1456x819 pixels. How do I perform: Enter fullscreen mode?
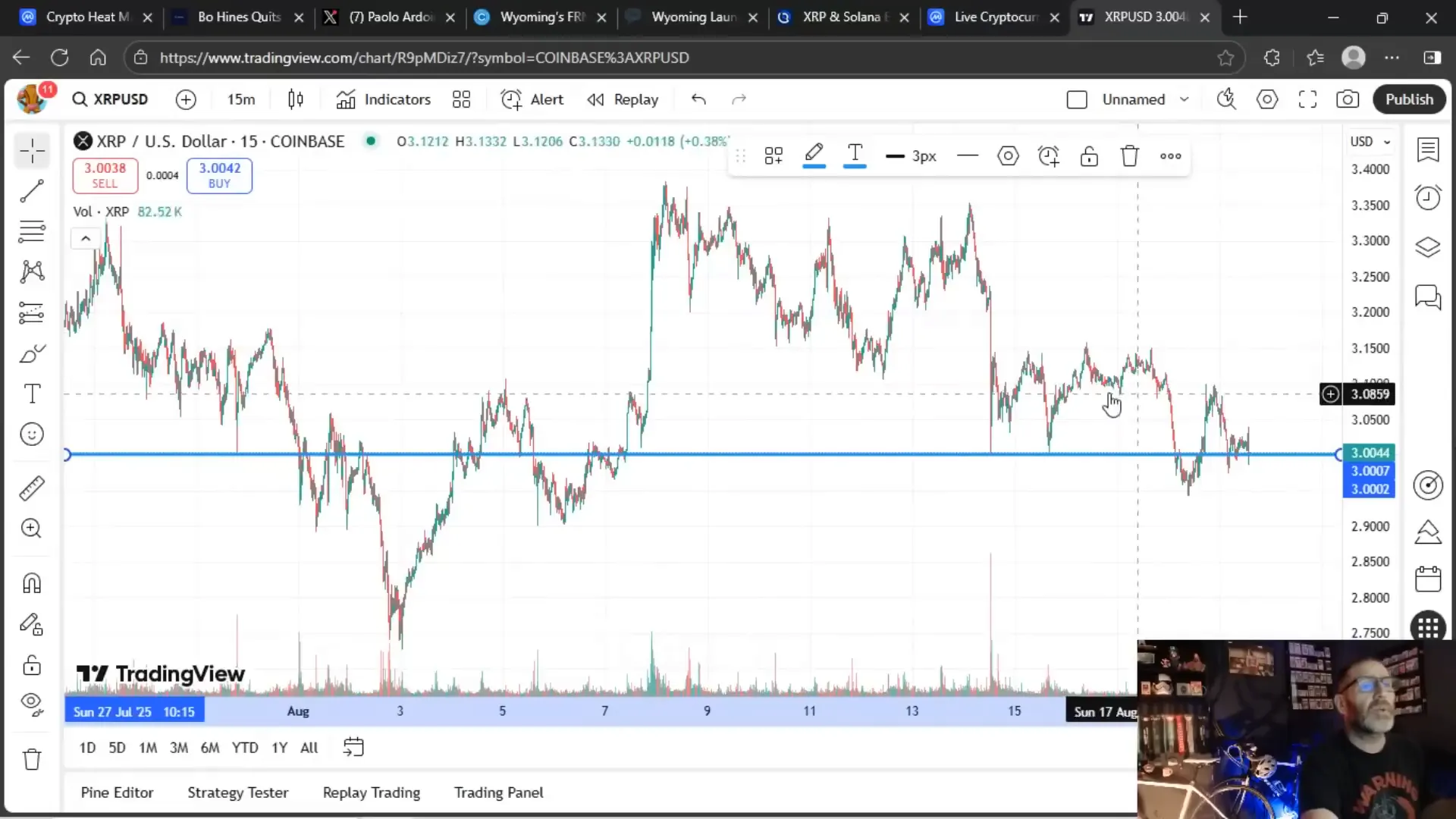[x=1307, y=99]
